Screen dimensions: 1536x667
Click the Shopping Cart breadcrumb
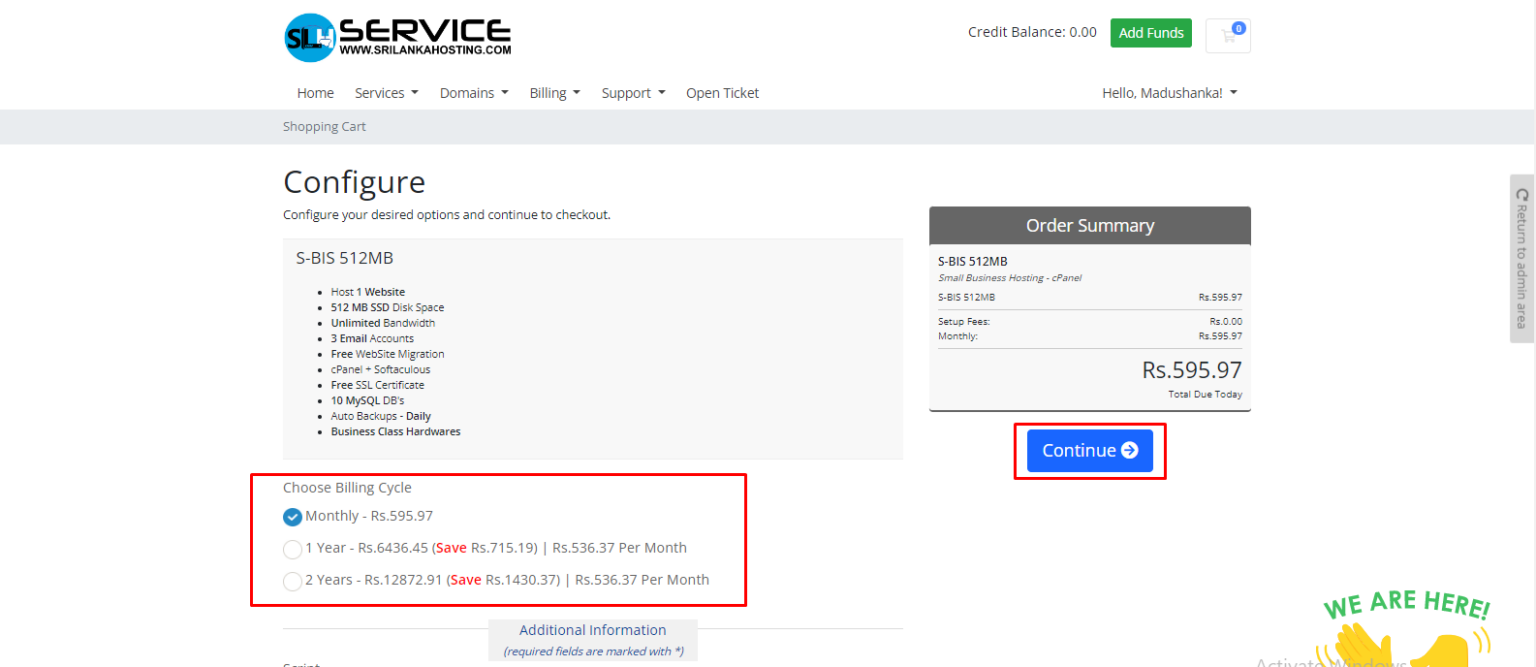coord(324,126)
